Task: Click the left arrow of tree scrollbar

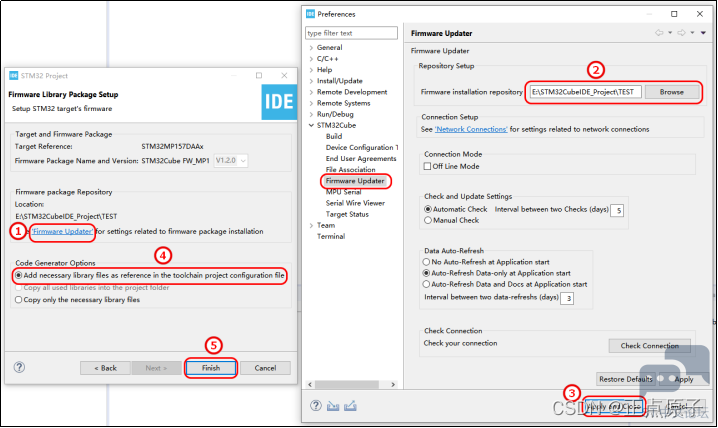Action: [310, 385]
